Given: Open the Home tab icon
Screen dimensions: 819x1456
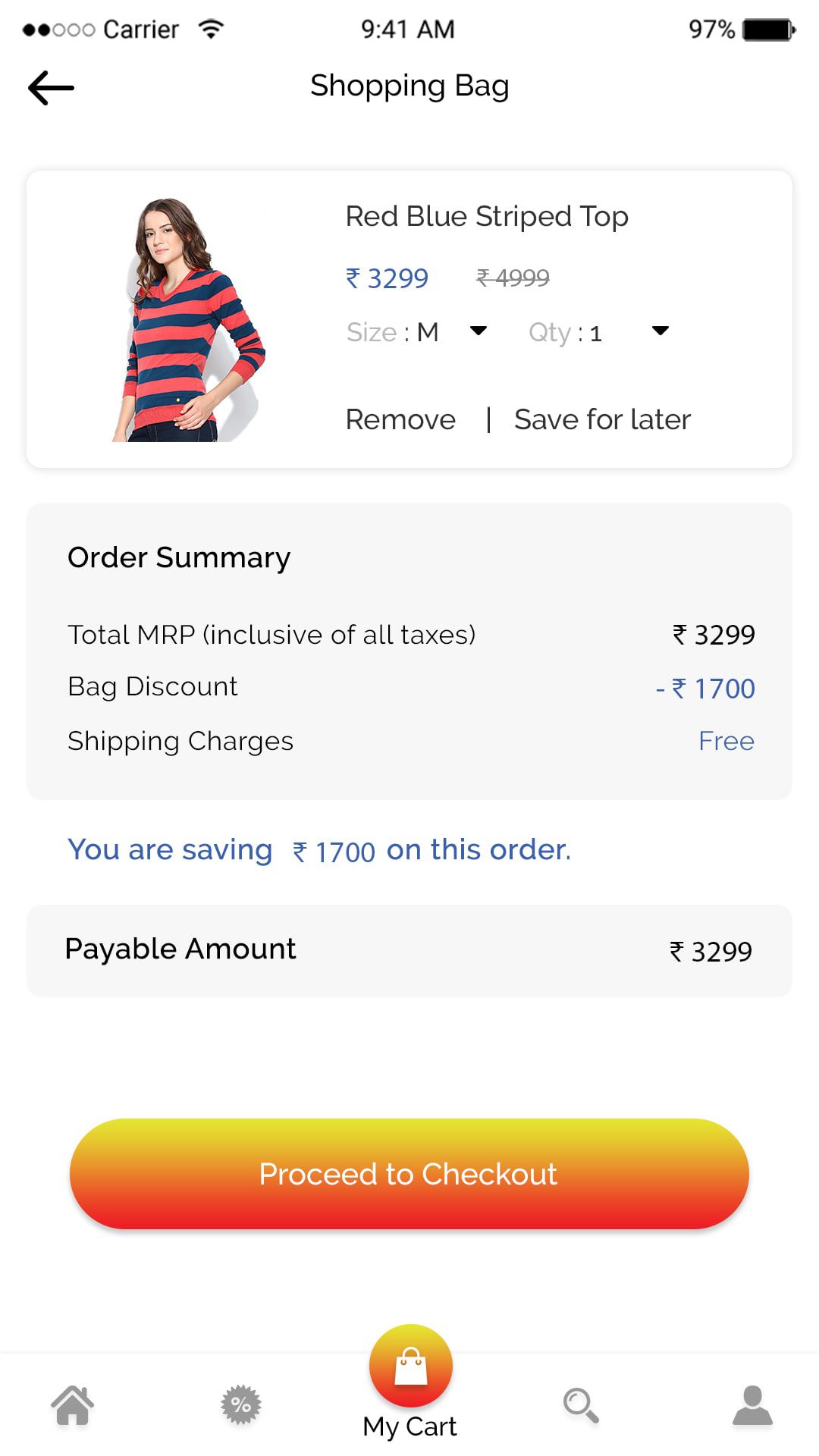Looking at the screenshot, I should (73, 1405).
